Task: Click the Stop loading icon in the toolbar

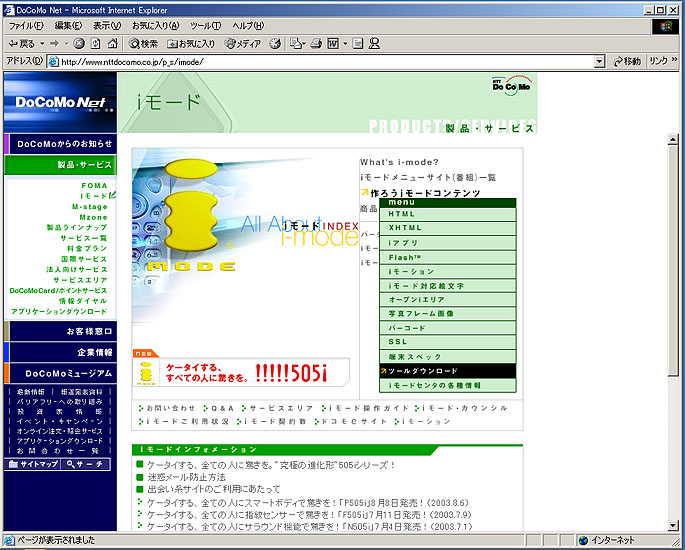Action: (x=80, y=44)
